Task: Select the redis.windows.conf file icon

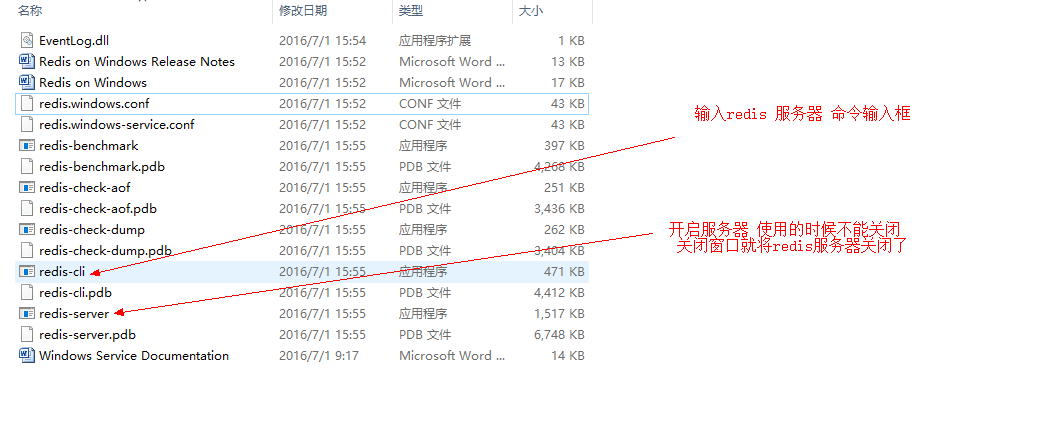Action: tap(27, 103)
